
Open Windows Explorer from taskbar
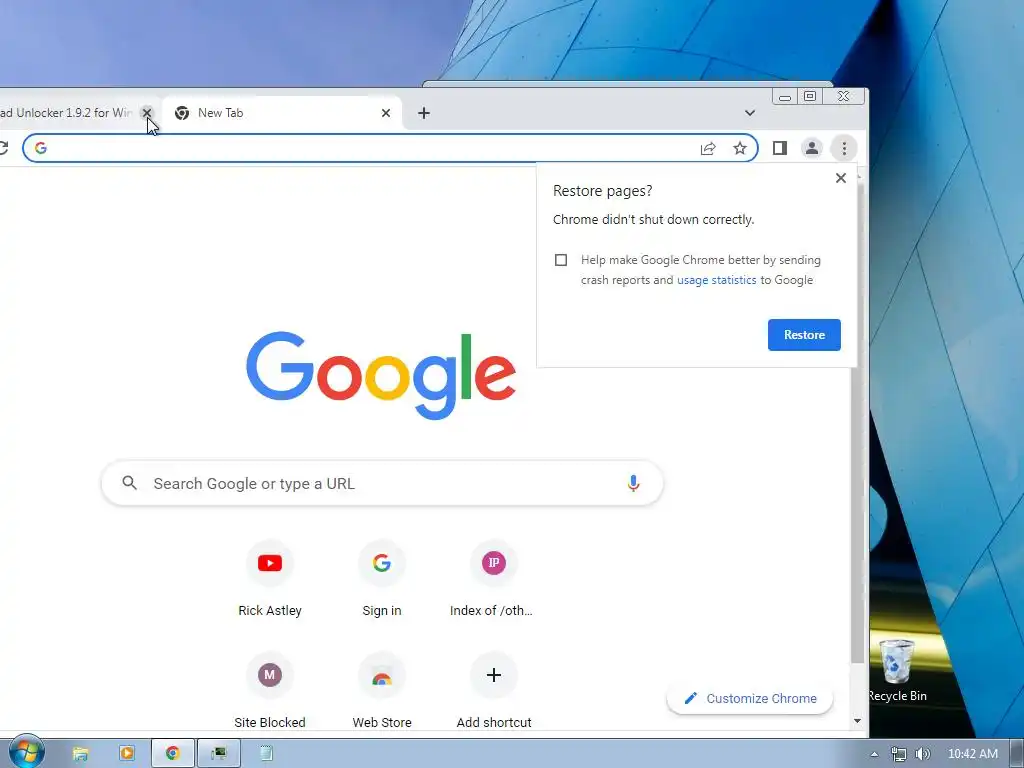coord(80,754)
